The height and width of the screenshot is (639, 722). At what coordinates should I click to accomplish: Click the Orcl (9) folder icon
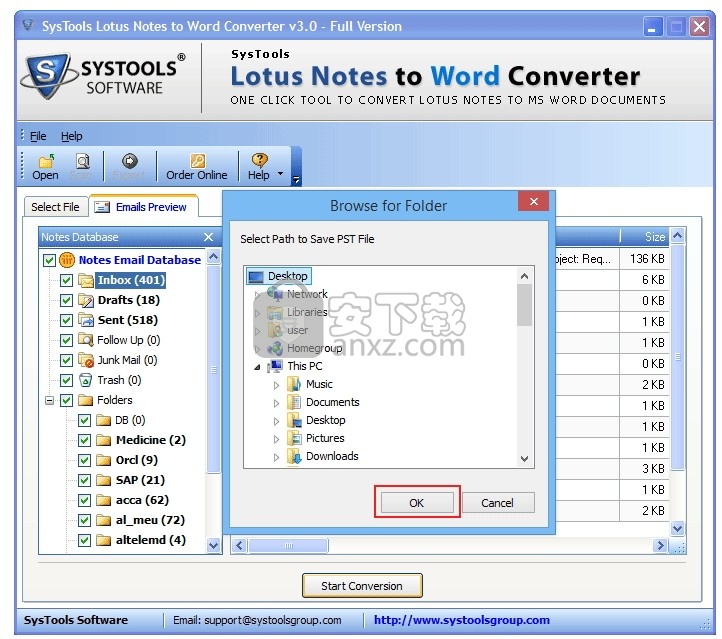(104, 460)
